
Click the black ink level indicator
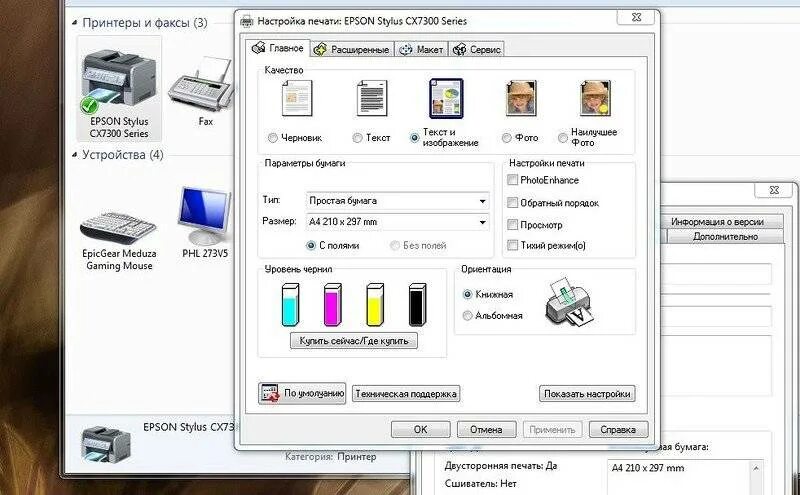click(x=417, y=305)
